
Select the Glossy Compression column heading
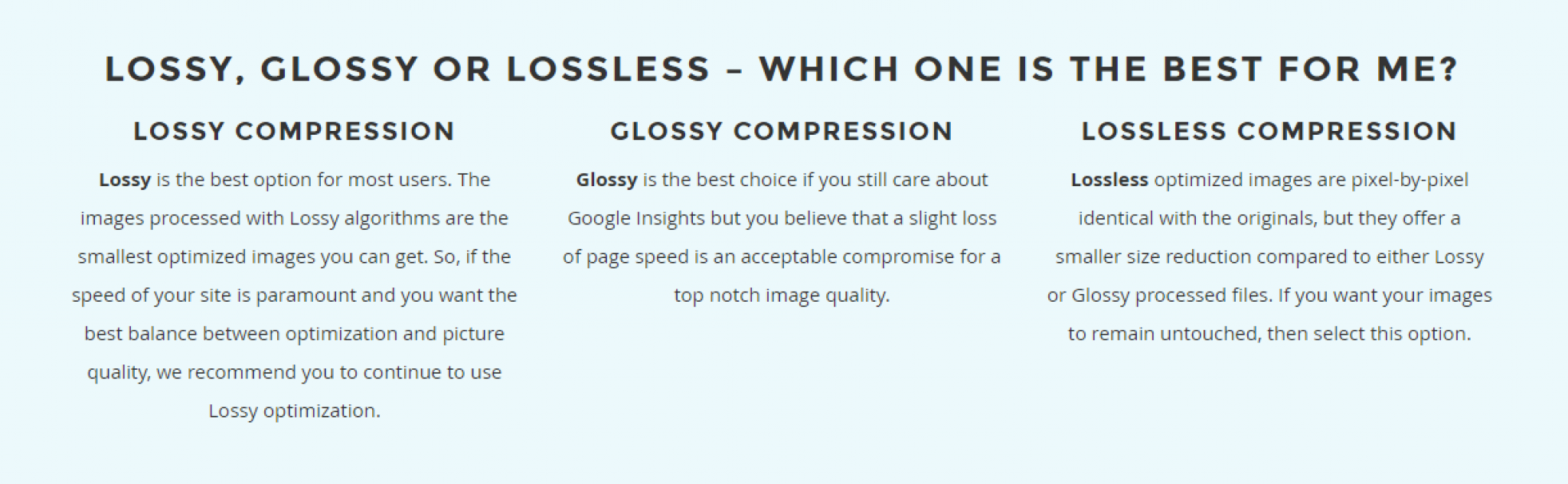[x=782, y=131]
